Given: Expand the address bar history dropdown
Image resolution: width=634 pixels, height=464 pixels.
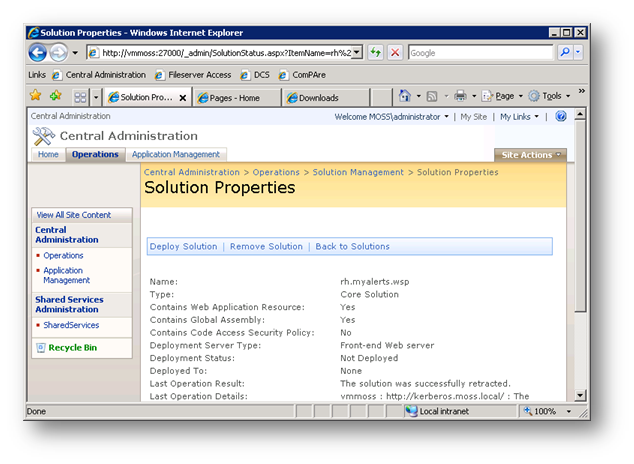Looking at the screenshot, I should click(357, 53).
